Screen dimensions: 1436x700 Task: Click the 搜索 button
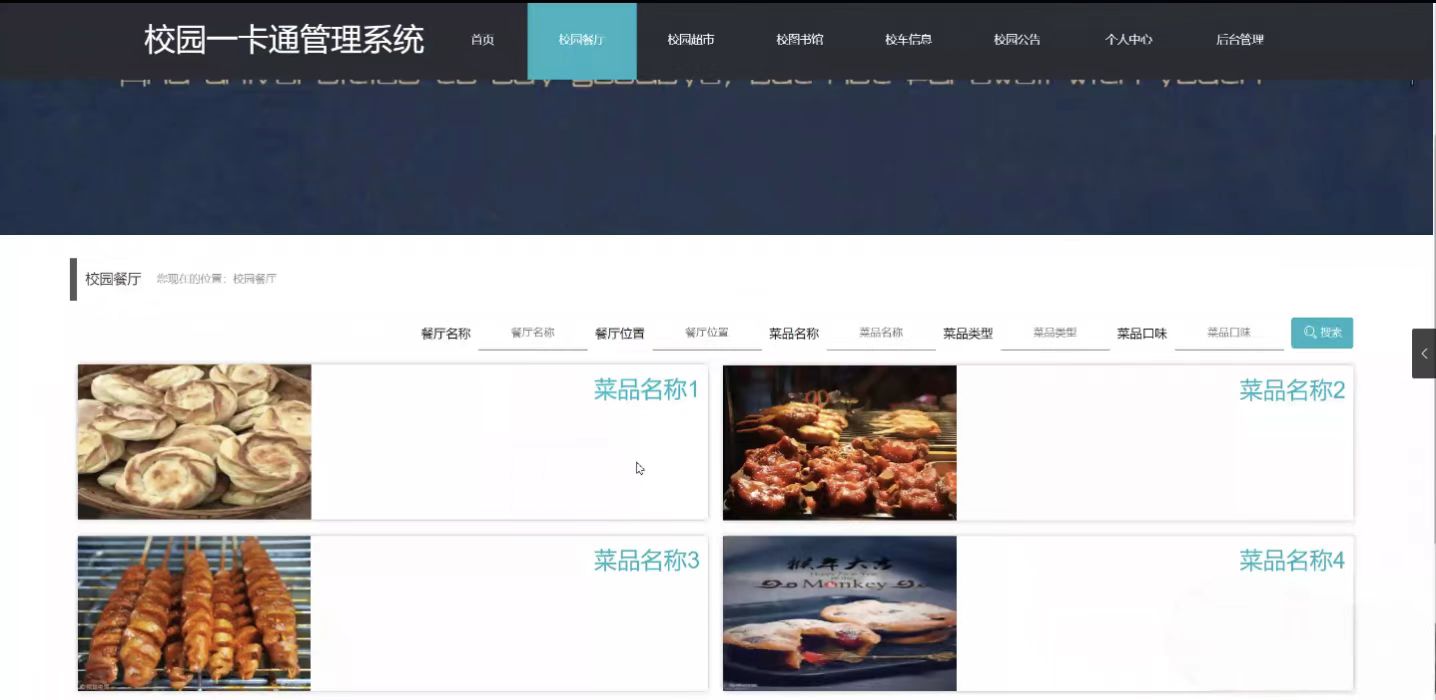[1322, 333]
